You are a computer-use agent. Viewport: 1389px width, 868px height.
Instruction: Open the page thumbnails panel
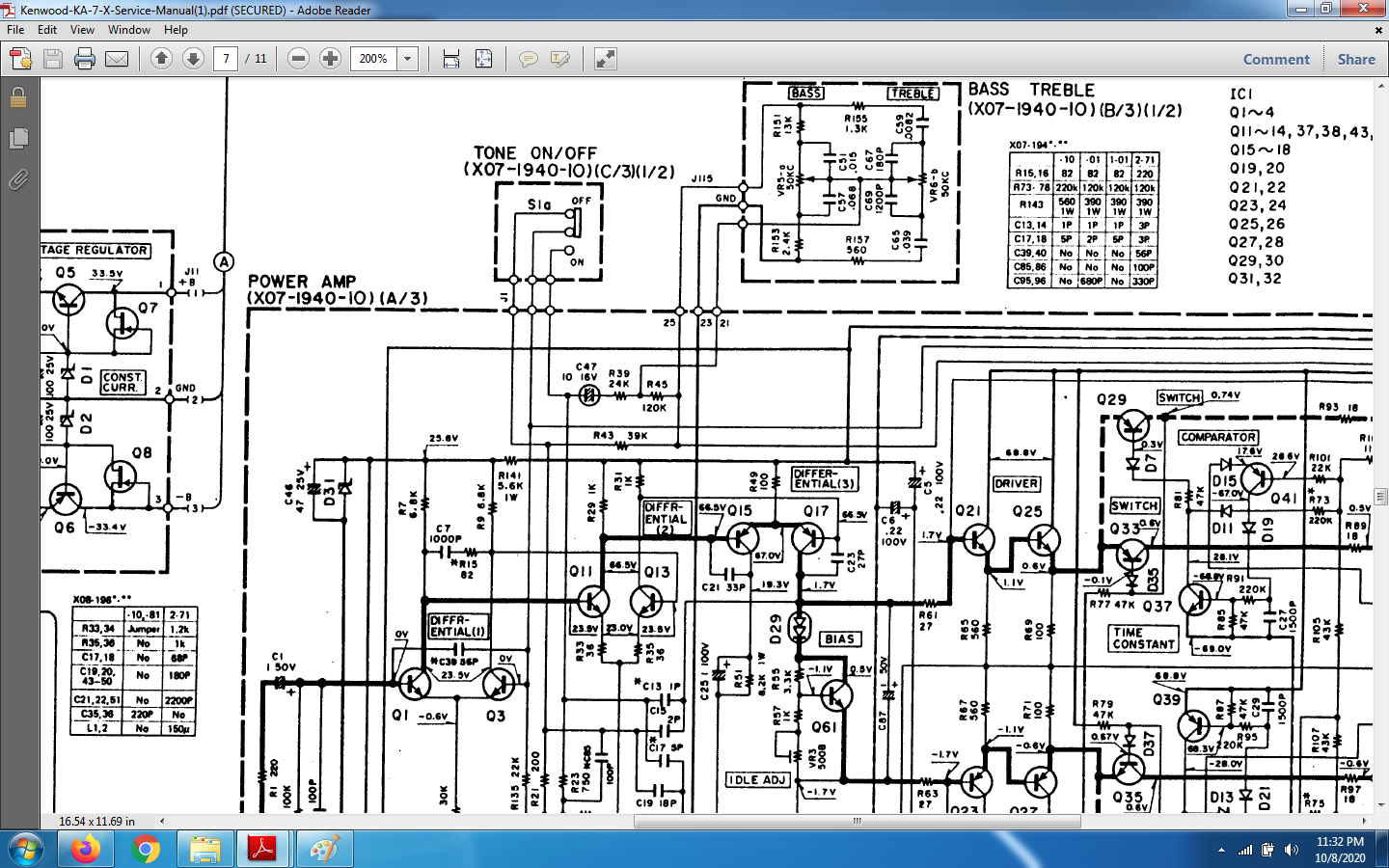coord(18,139)
